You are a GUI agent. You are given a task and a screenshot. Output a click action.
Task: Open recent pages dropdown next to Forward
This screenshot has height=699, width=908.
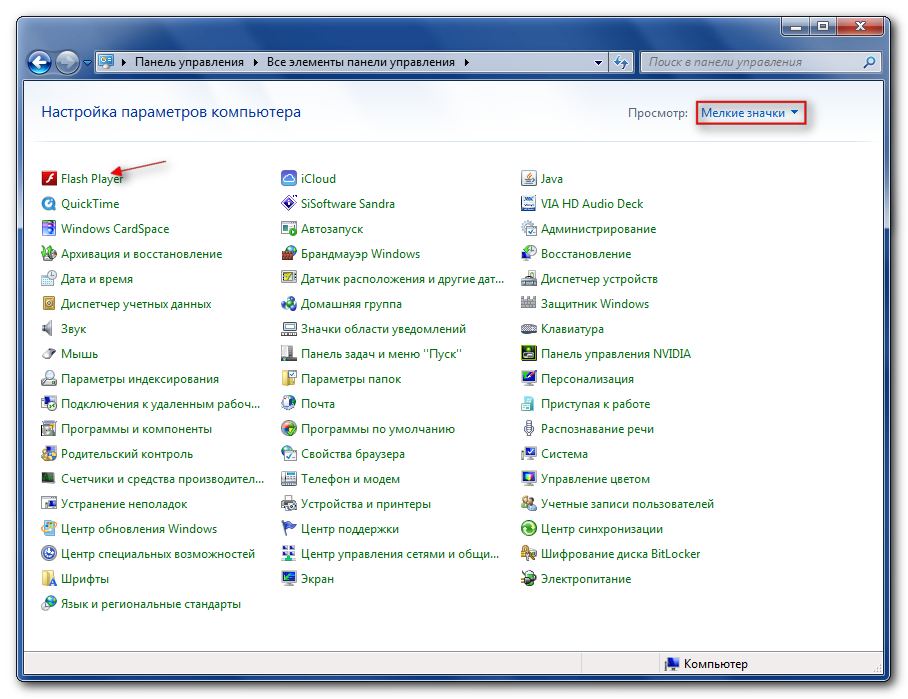point(87,62)
